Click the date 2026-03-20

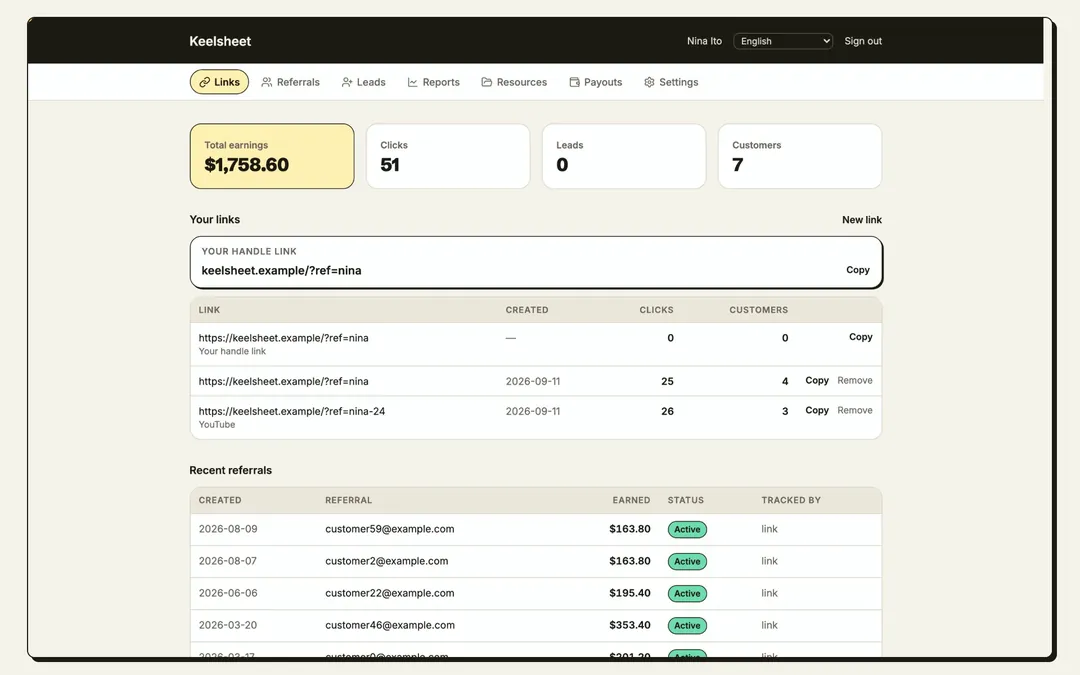tap(228, 625)
